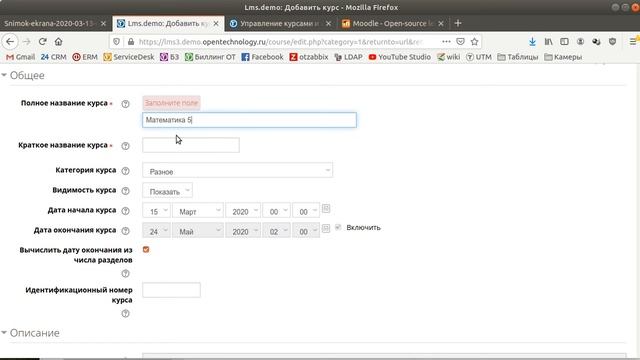Open CRM bookmark
Image resolution: width=640 pixels, height=360 pixels.
53,57
